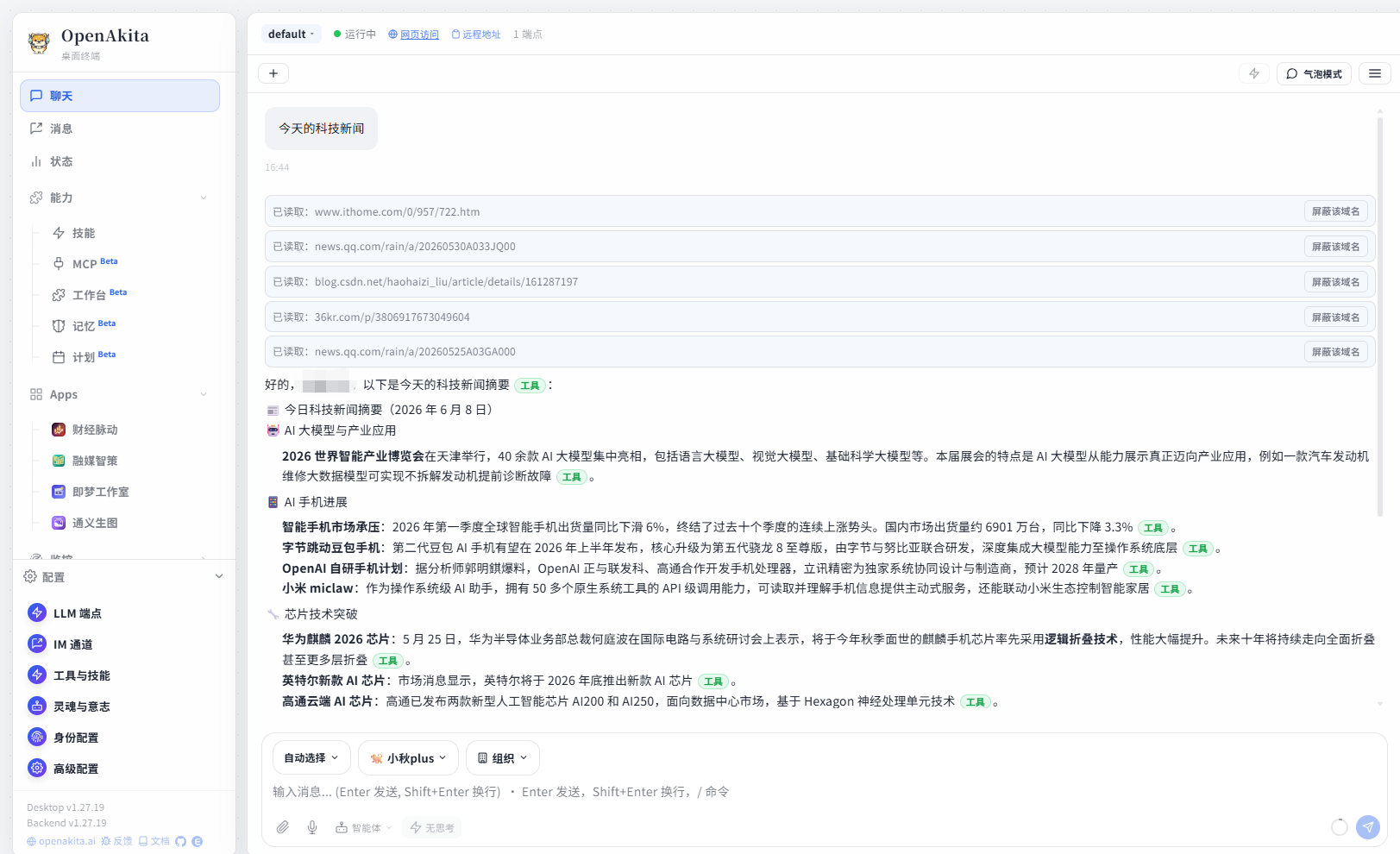Click 工具 tag after 英特尔新款 AI 芯片 line
This screenshot has width=1400, height=854.
click(x=713, y=681)
